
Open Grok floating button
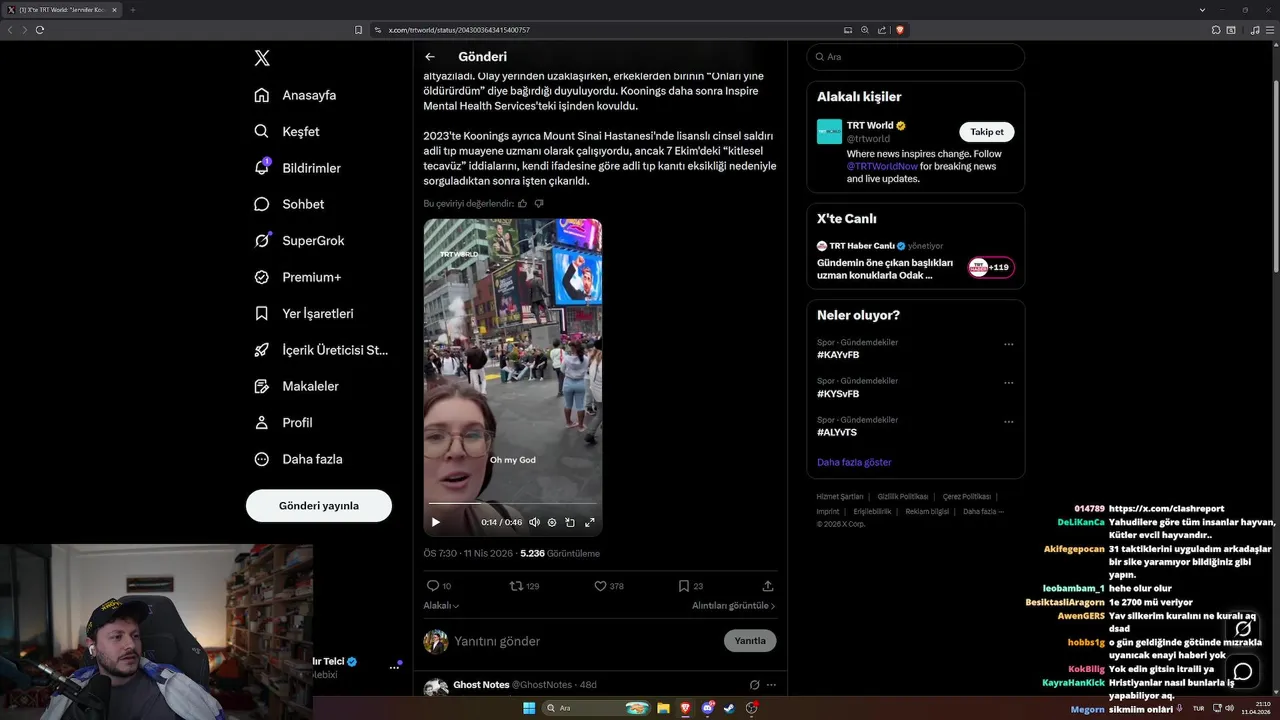(x=1243, y=629)
